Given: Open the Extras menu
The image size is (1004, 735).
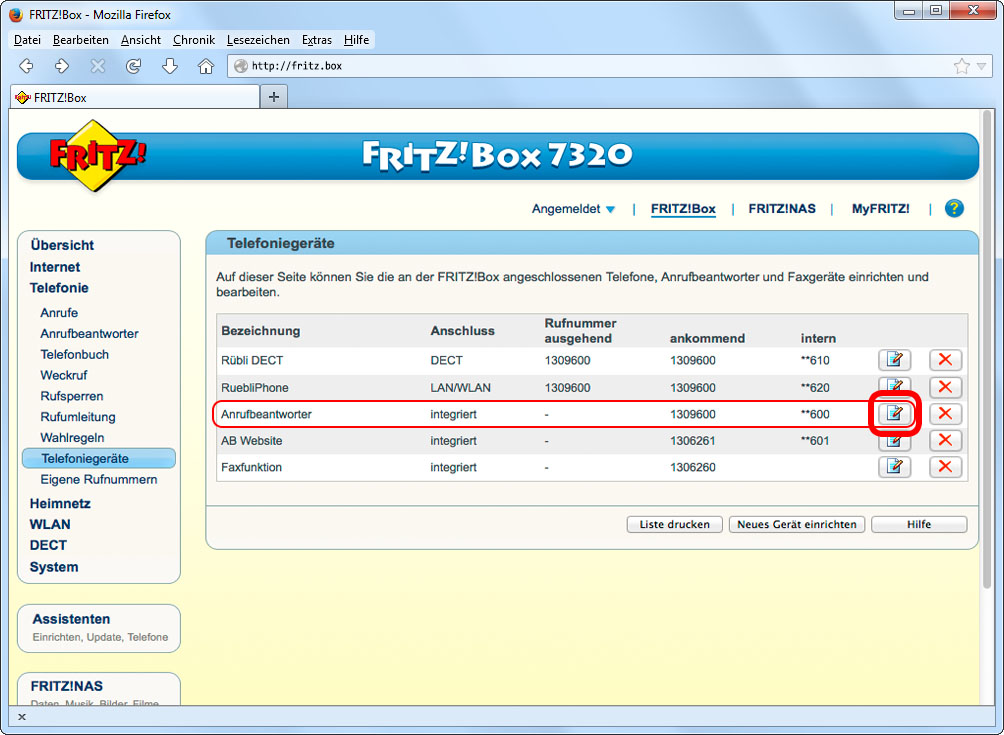Looking at the screenshot, I should pos(317,40).
